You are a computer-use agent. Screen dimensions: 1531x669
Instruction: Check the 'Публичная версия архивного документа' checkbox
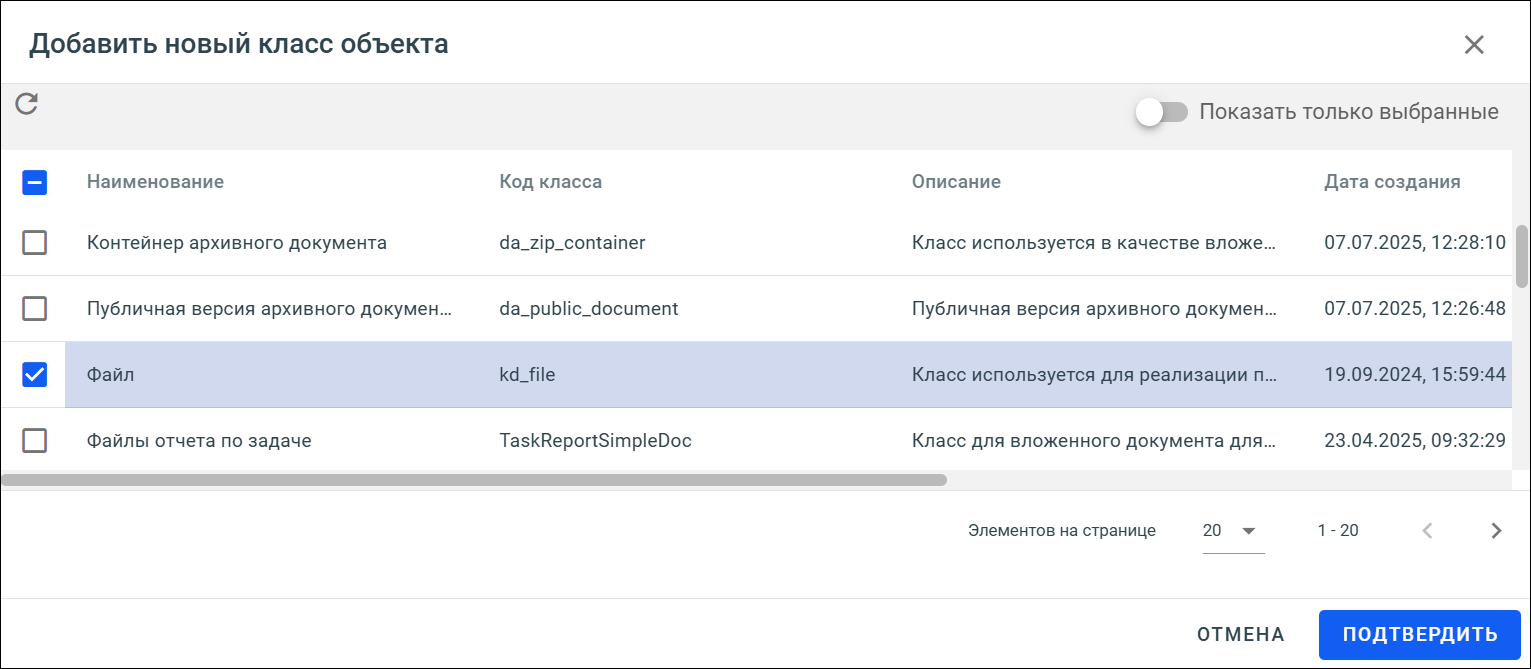(35, 309)
